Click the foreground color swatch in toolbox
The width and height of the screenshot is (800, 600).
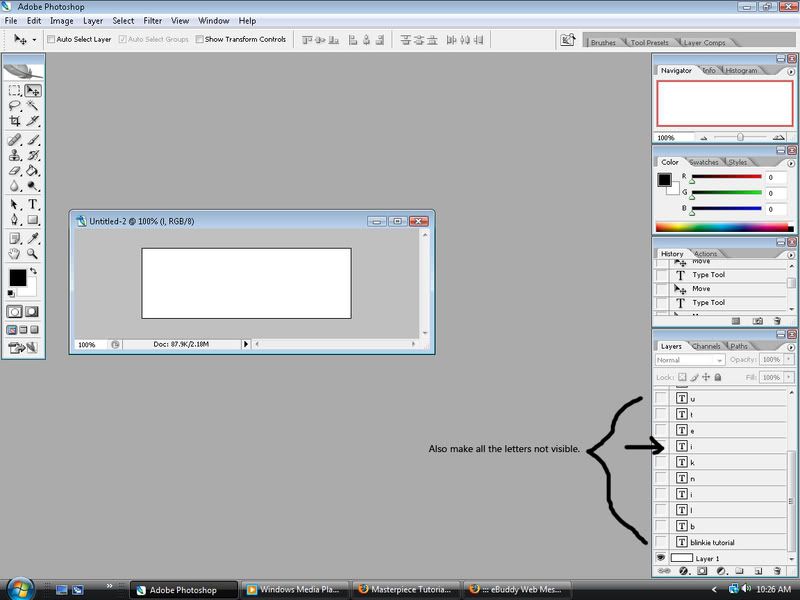point(17,278)
